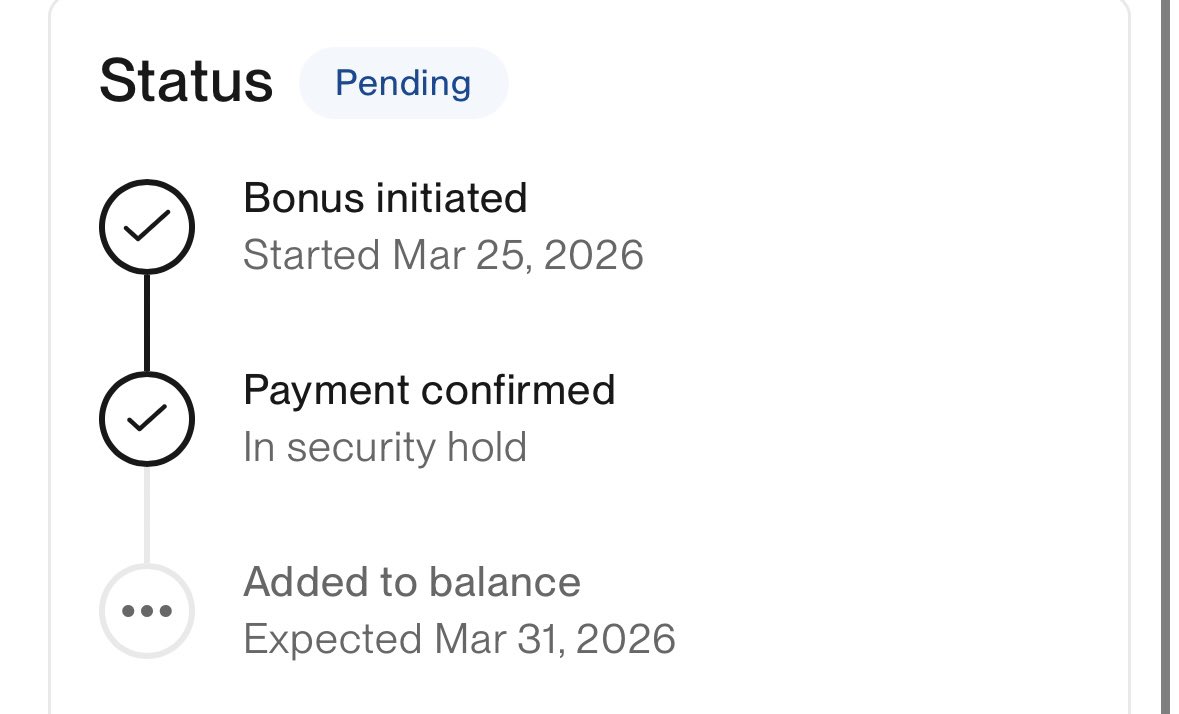Open the Added to balance step label
Screen dimensions: 1179x714
point(412,582)
